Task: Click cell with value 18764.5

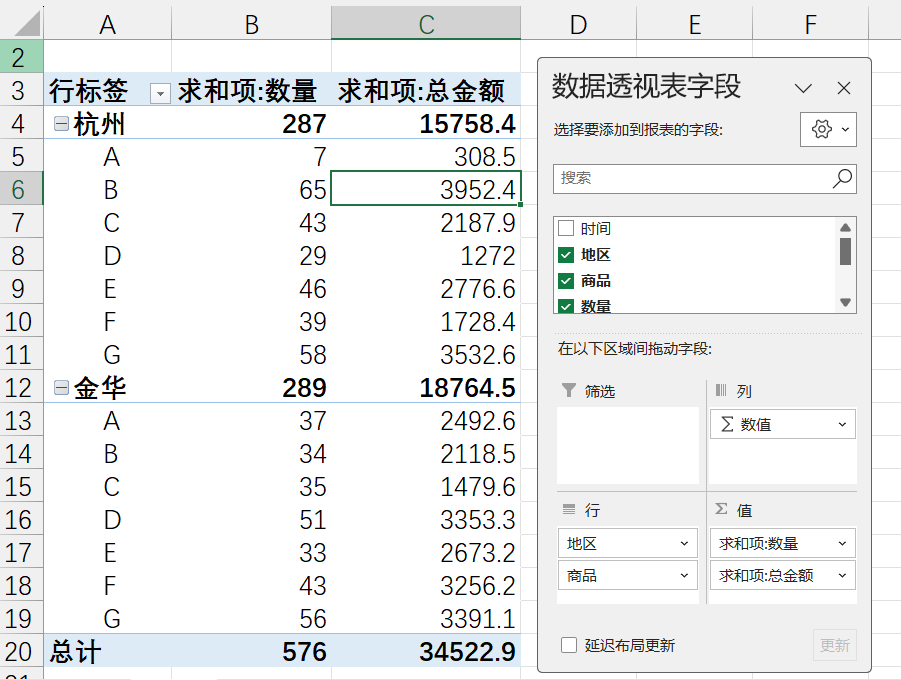Action: coord(426,388)
